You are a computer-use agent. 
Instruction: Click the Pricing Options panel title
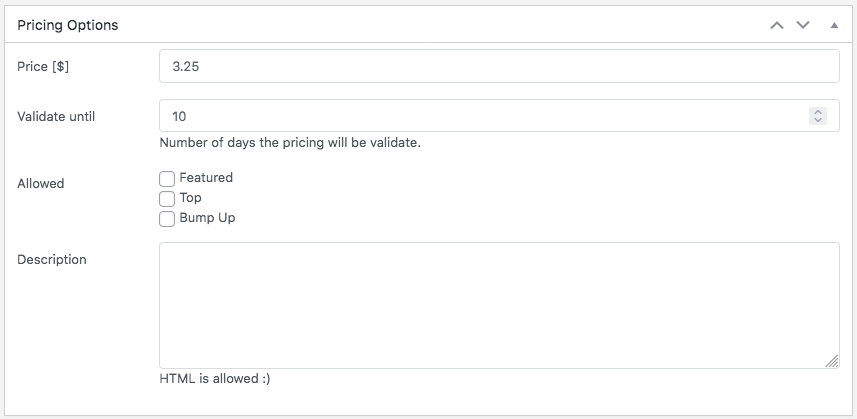pos(68,25)
